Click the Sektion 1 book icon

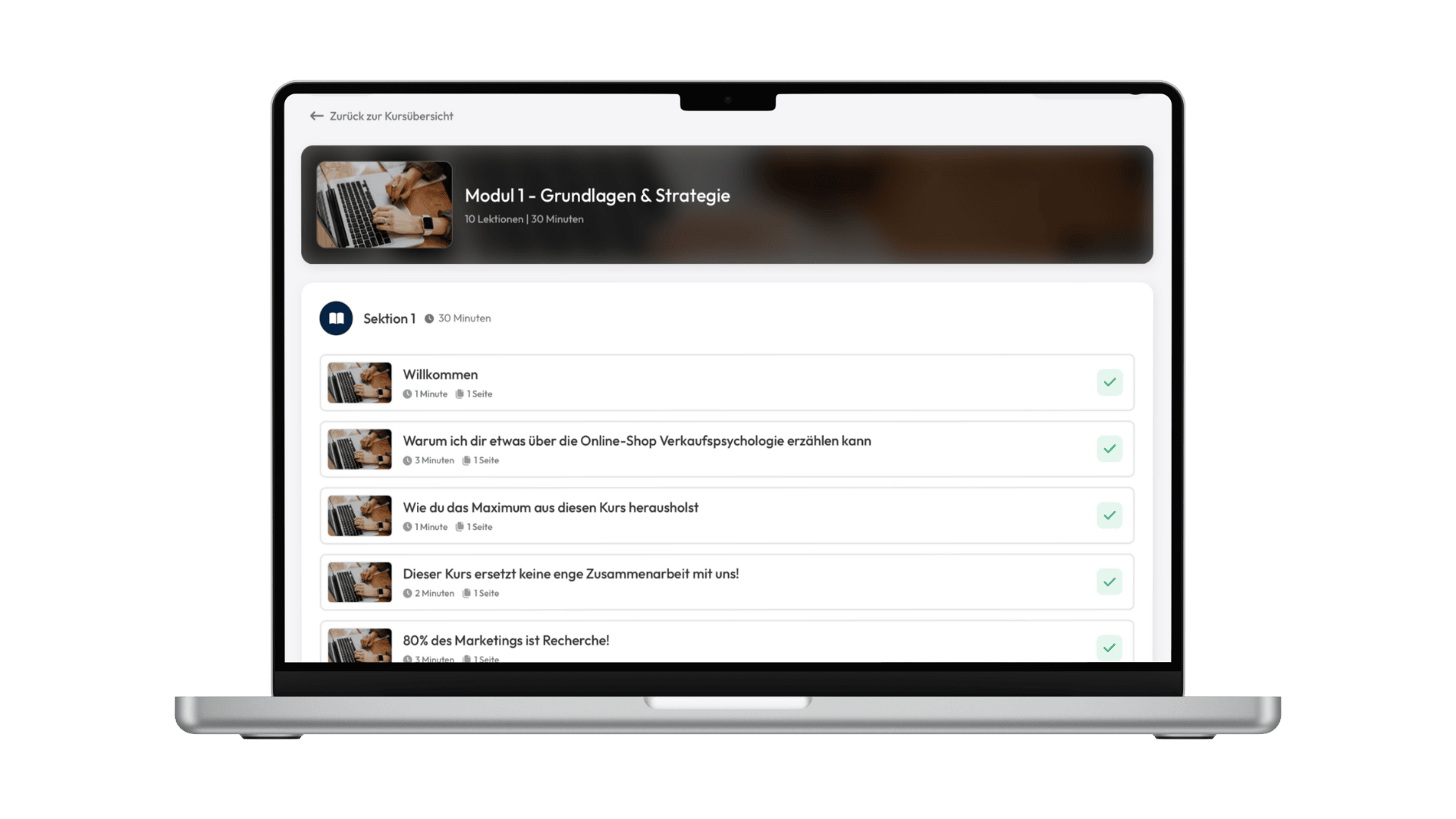(336, 318)
